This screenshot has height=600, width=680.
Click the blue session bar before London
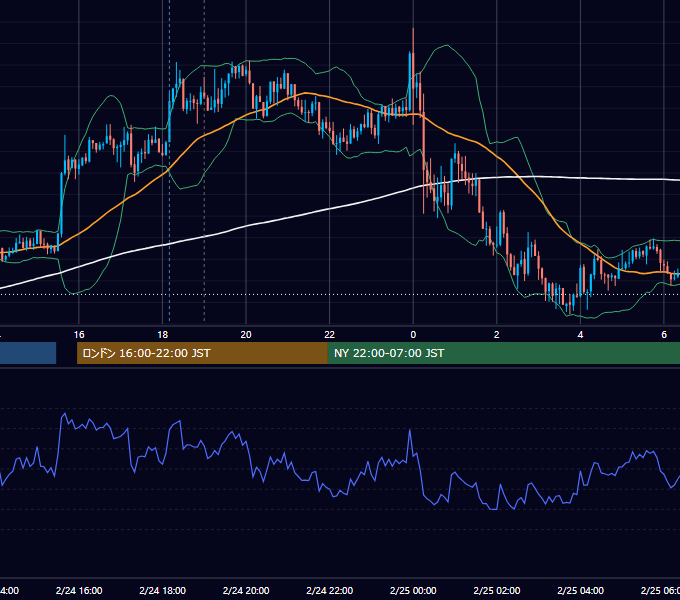[28, 353]
